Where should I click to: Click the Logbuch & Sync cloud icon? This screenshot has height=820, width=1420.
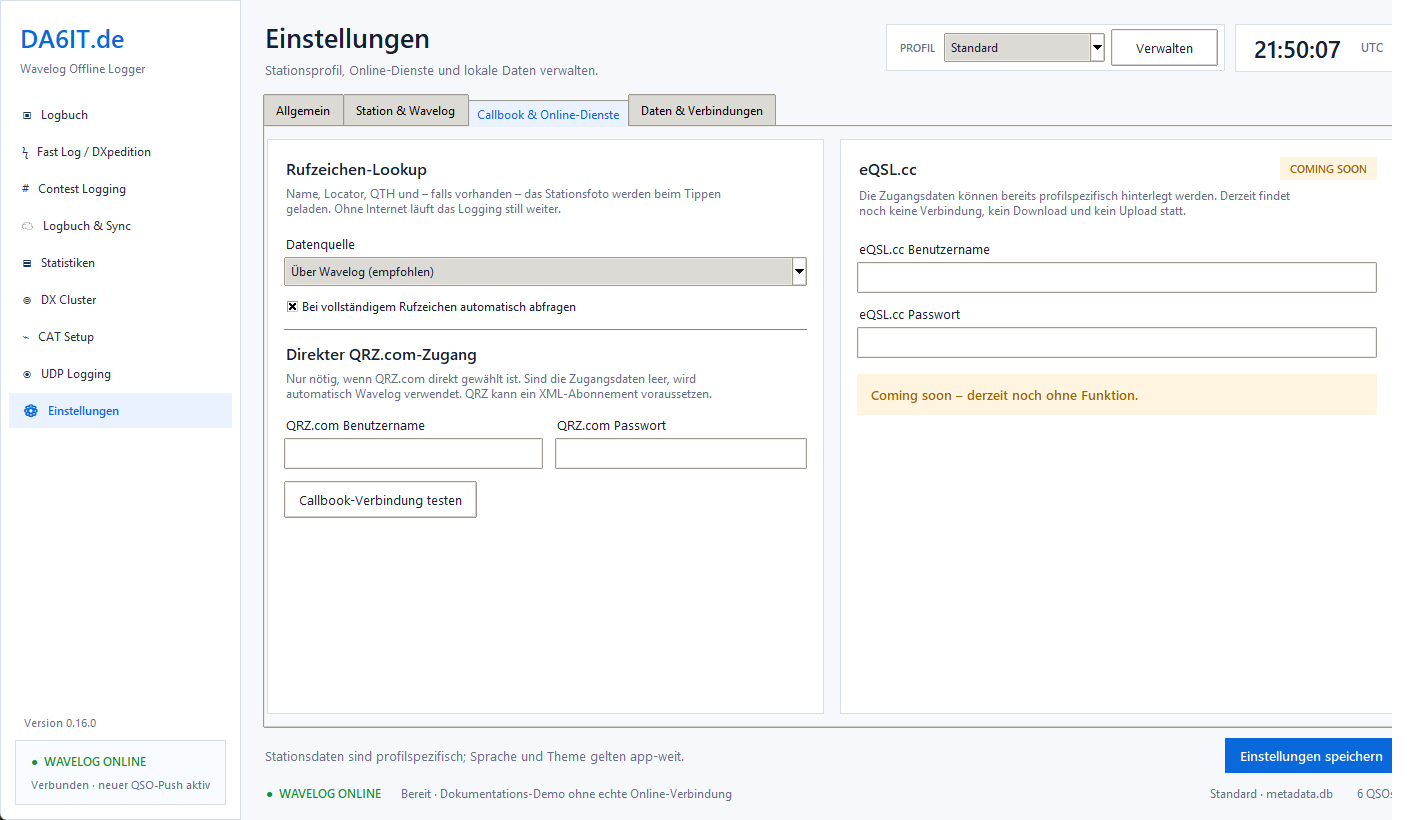point(28,226)
